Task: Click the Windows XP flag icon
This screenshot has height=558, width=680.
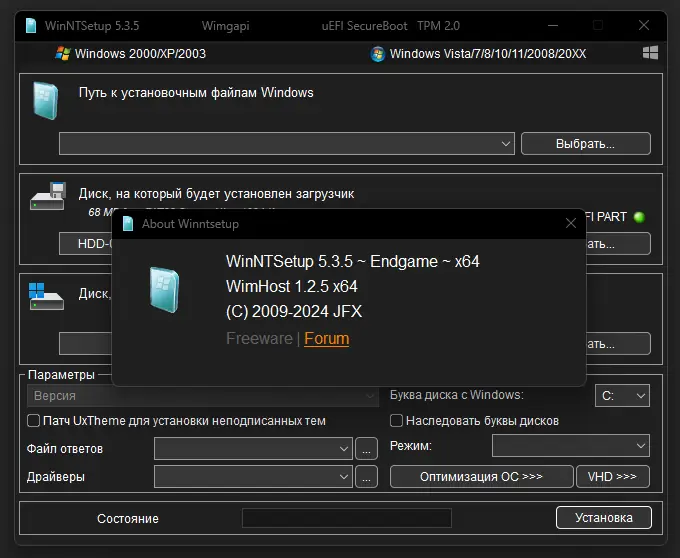Action: [x=63, y=53]
